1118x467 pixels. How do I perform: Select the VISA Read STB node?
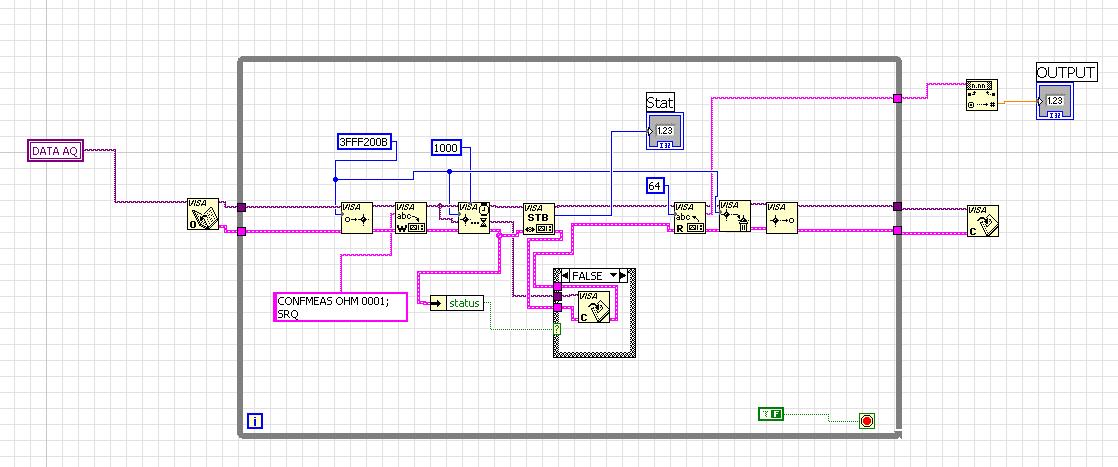pos(538,219)
